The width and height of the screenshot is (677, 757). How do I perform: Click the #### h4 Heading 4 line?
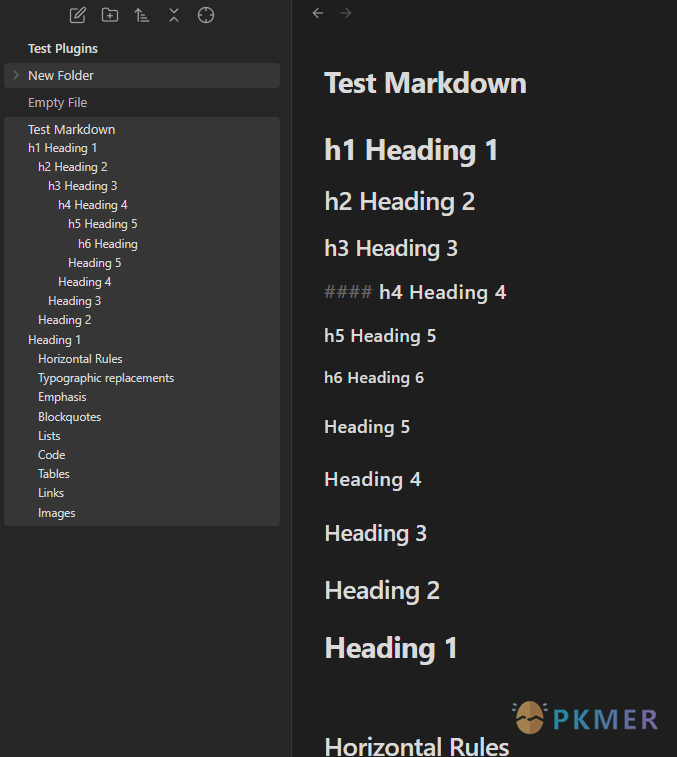tap(415, 292)
